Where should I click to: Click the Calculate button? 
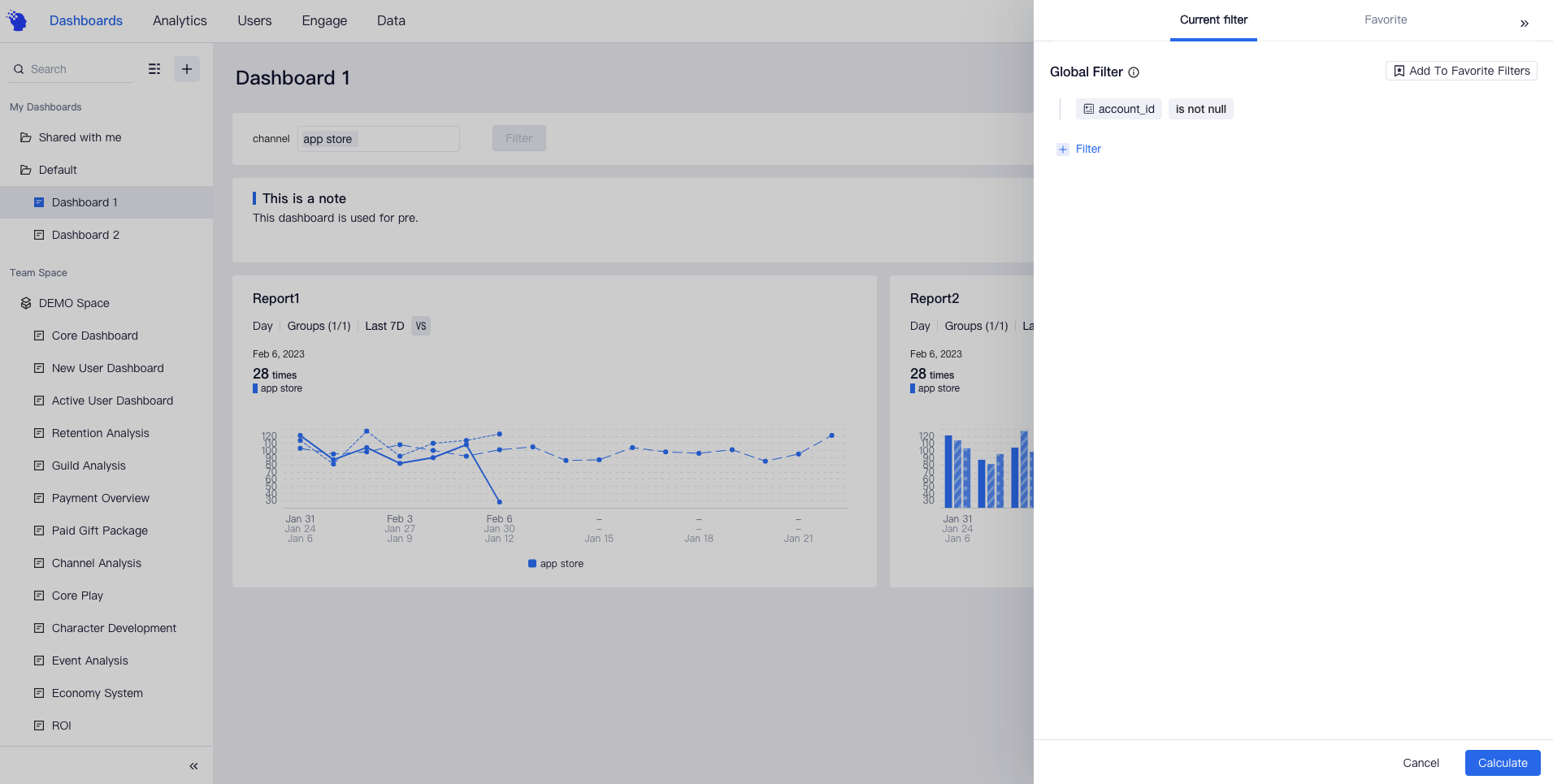[x=1501, y=762]
